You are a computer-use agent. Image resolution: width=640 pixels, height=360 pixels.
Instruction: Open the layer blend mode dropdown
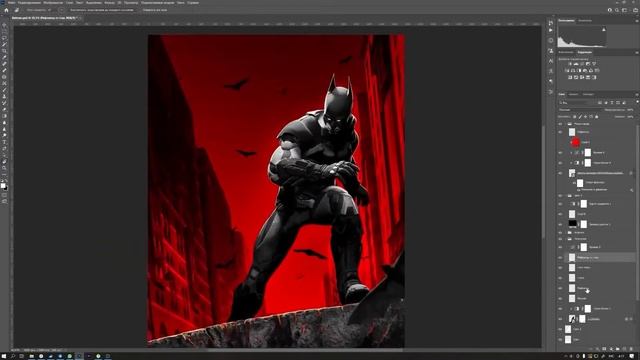pyautogui.click(x=580, y=110)
